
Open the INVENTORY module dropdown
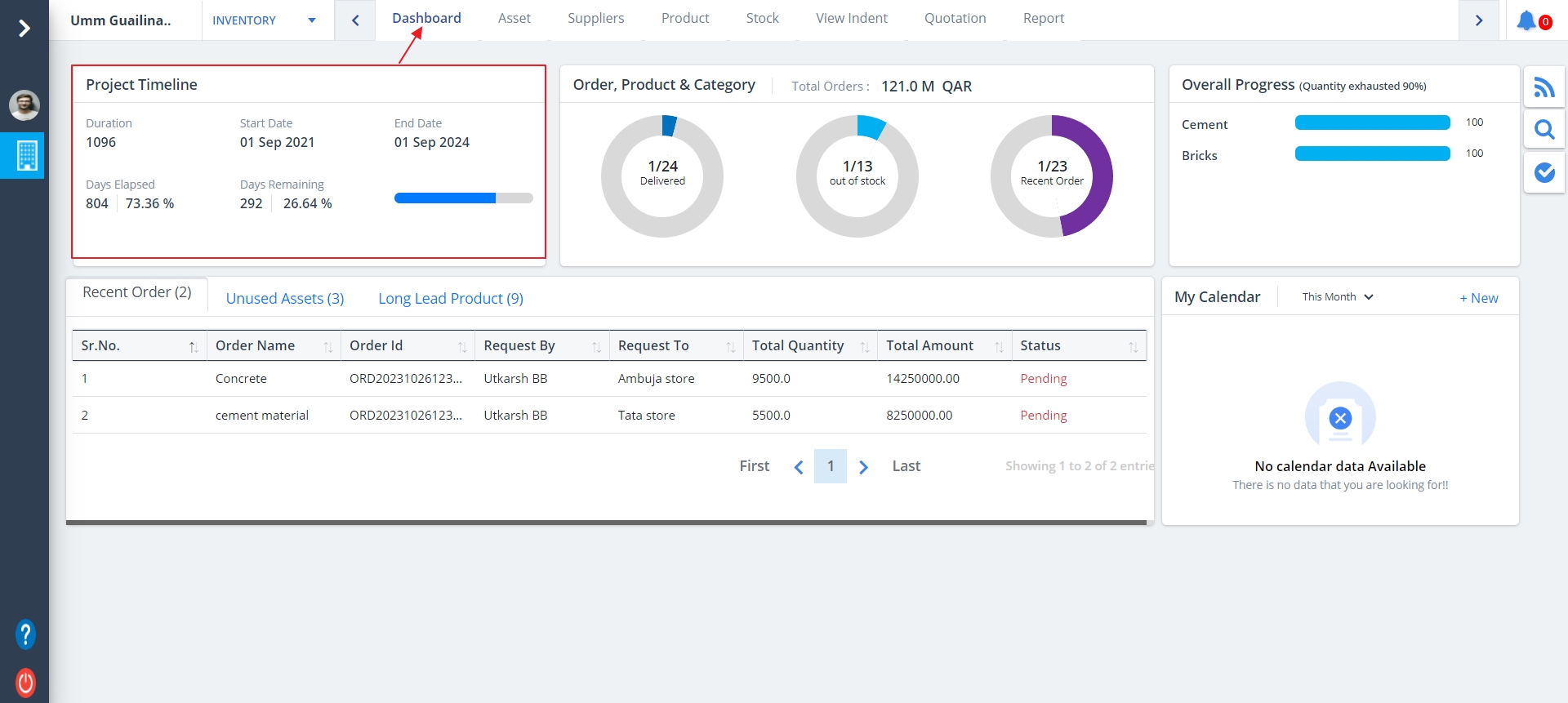click(264, 20)
